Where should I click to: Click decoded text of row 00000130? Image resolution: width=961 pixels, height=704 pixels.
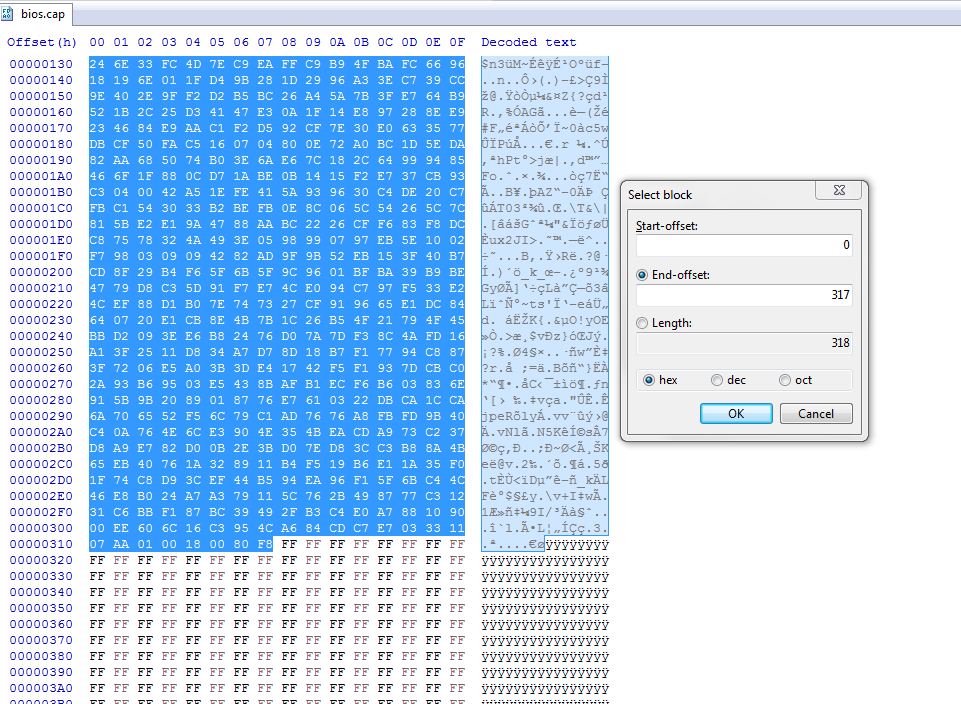point(545,64)
